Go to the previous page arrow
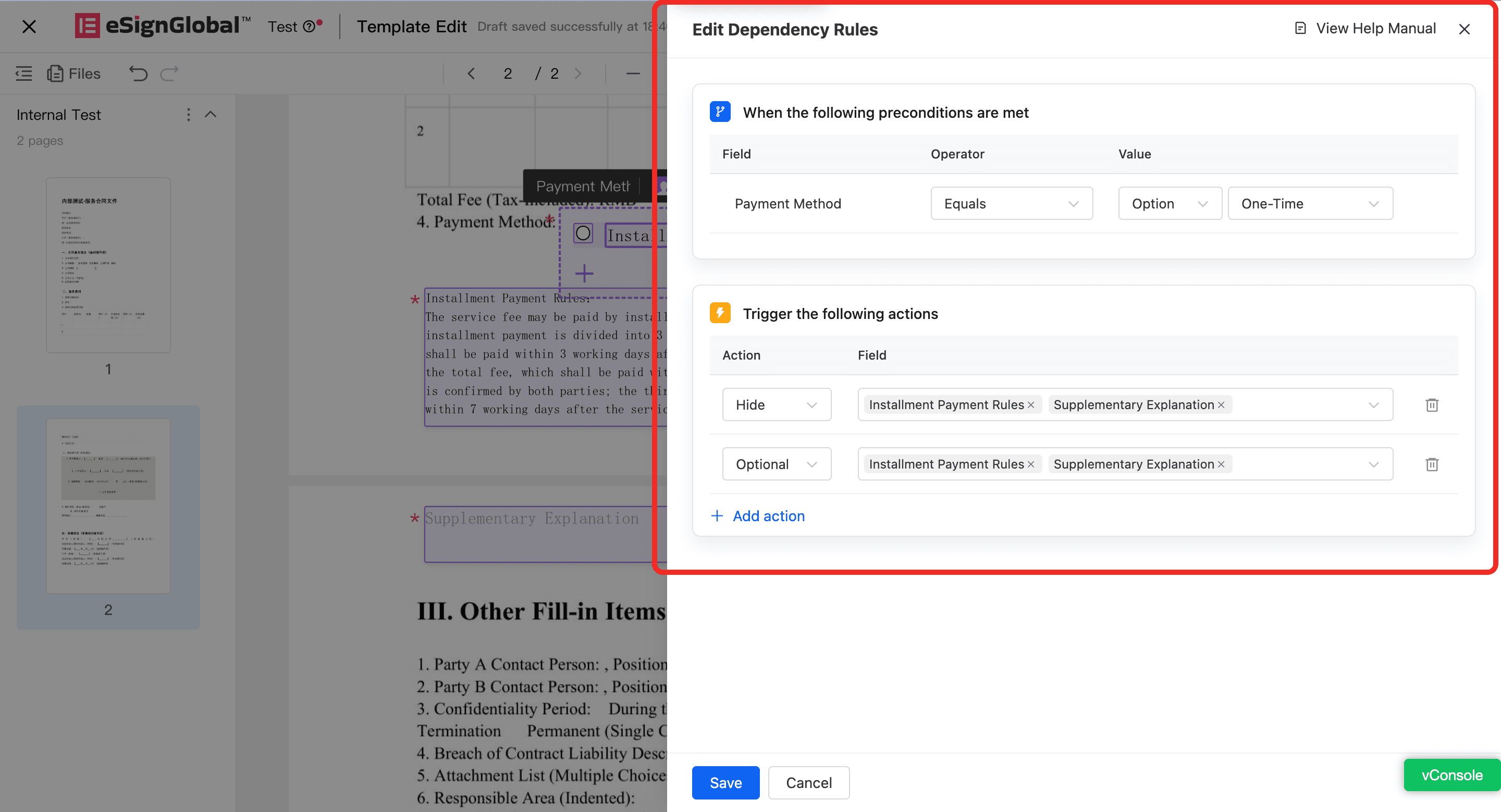 471,73
